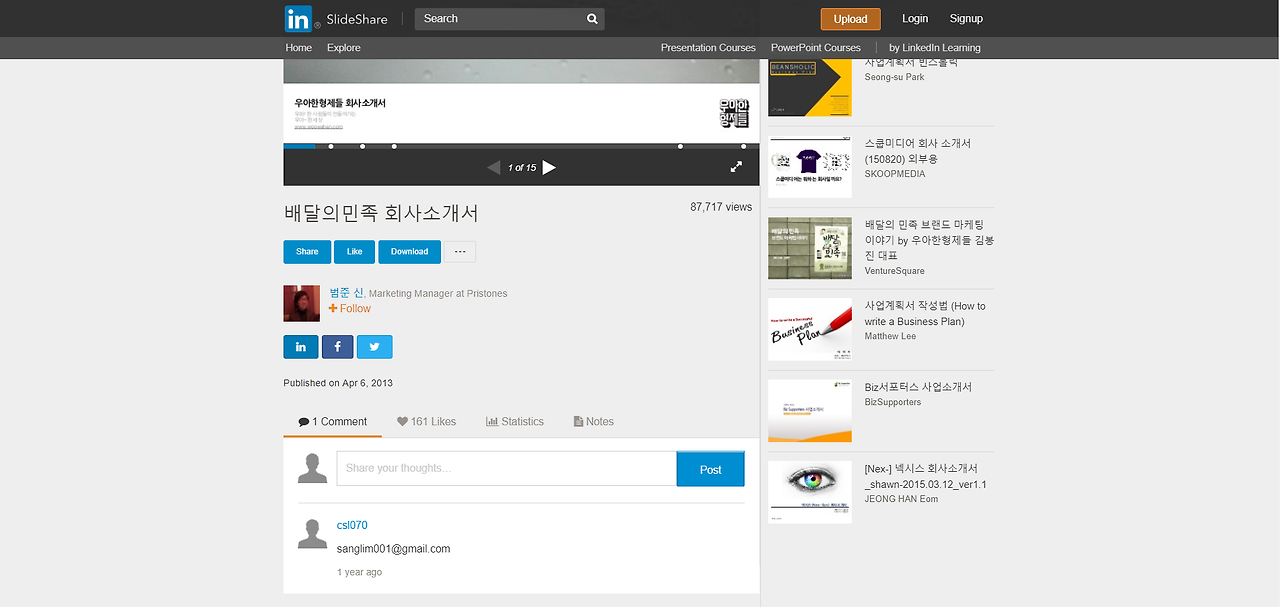Viewport: 1280px width, 607px height.
Task: Click the search magnifier icon
Action: [x=592, y=19]
